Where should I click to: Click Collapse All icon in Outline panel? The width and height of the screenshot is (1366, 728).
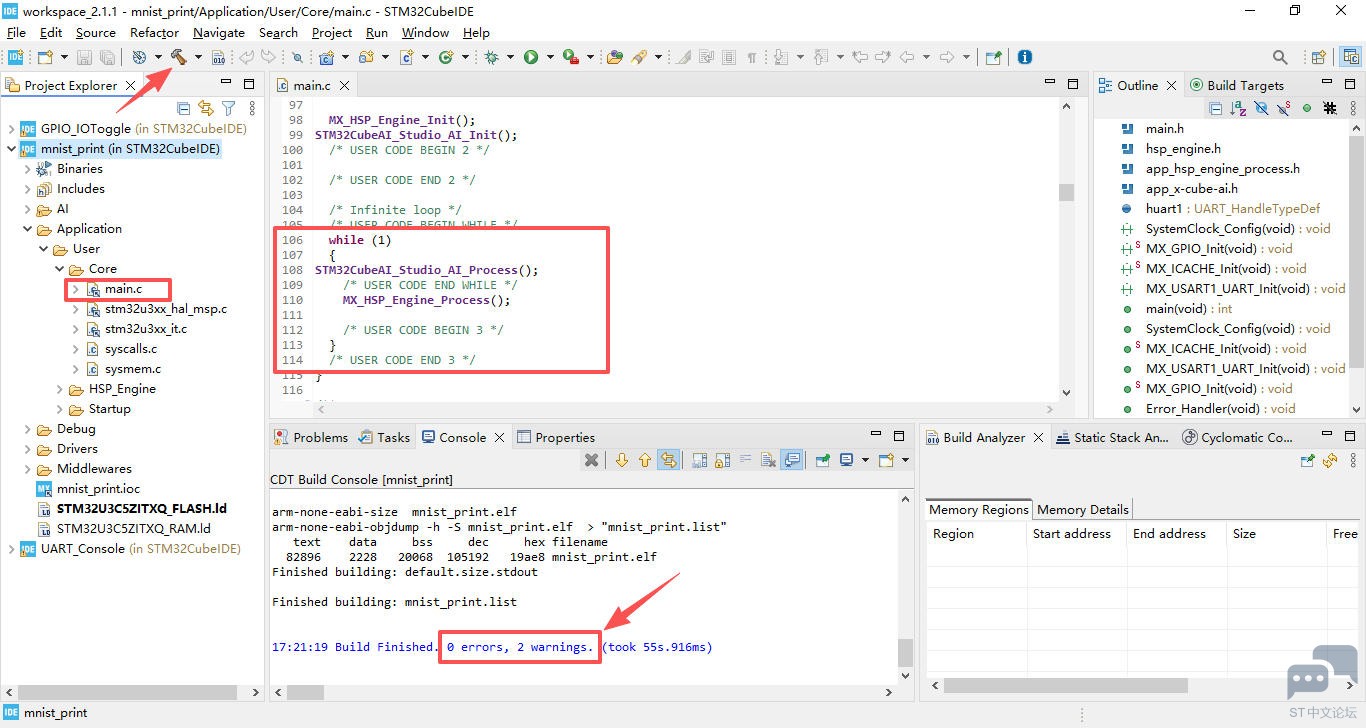(1216, 108)
